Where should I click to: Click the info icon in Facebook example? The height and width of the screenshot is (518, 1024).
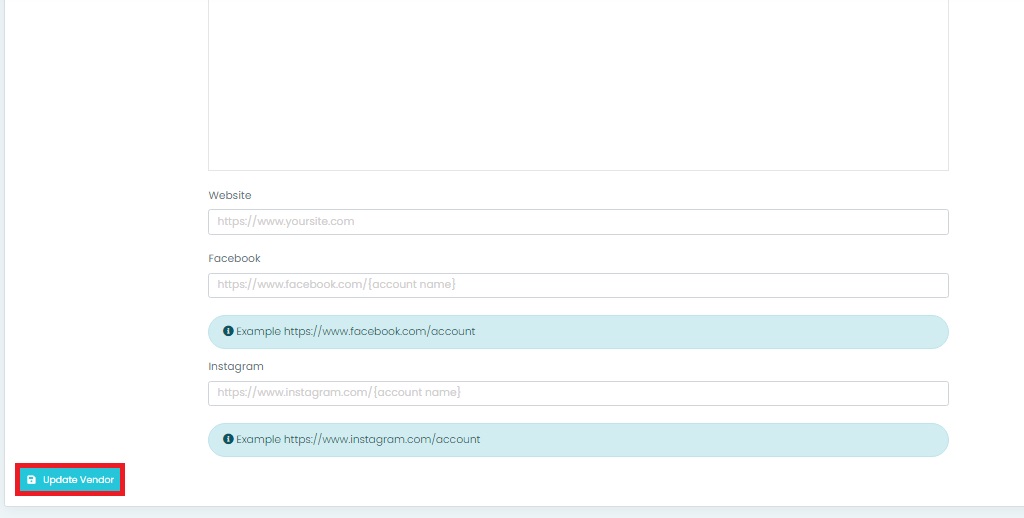[228, 331]
